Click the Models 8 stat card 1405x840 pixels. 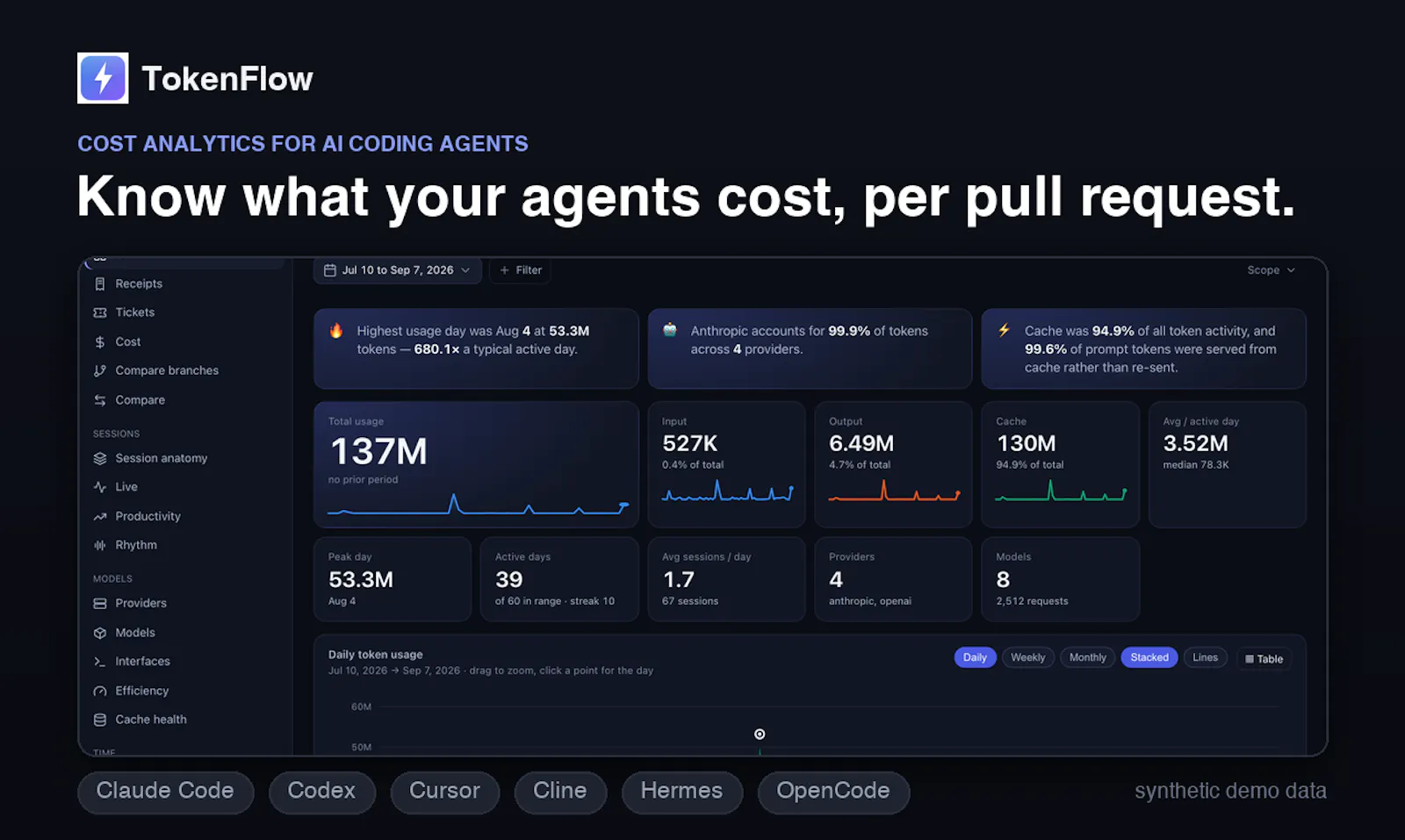point(1060,579)
